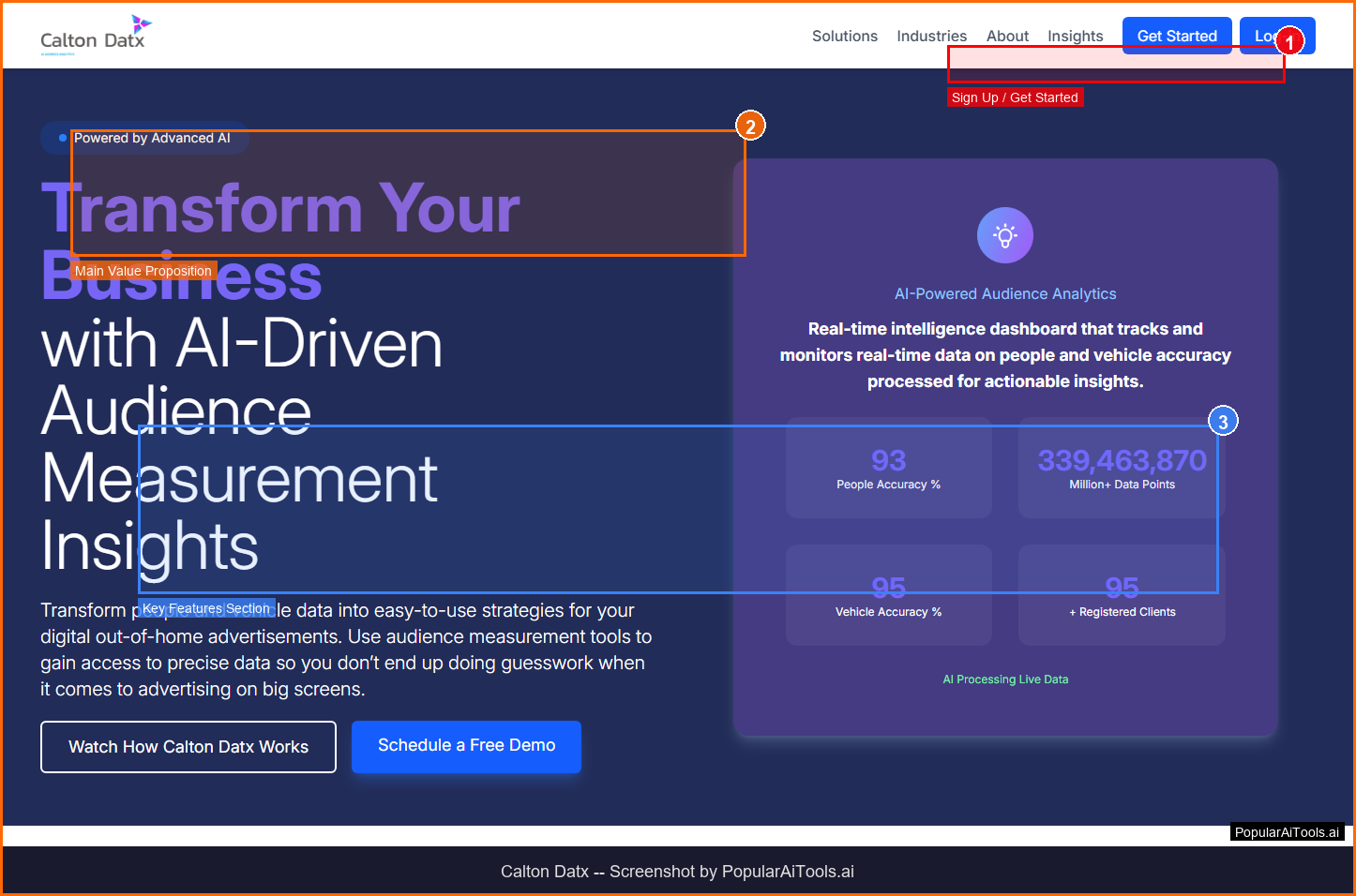Open the Industries navigation item
This screenshot has height=896, width=1356.
pos(930,36)
